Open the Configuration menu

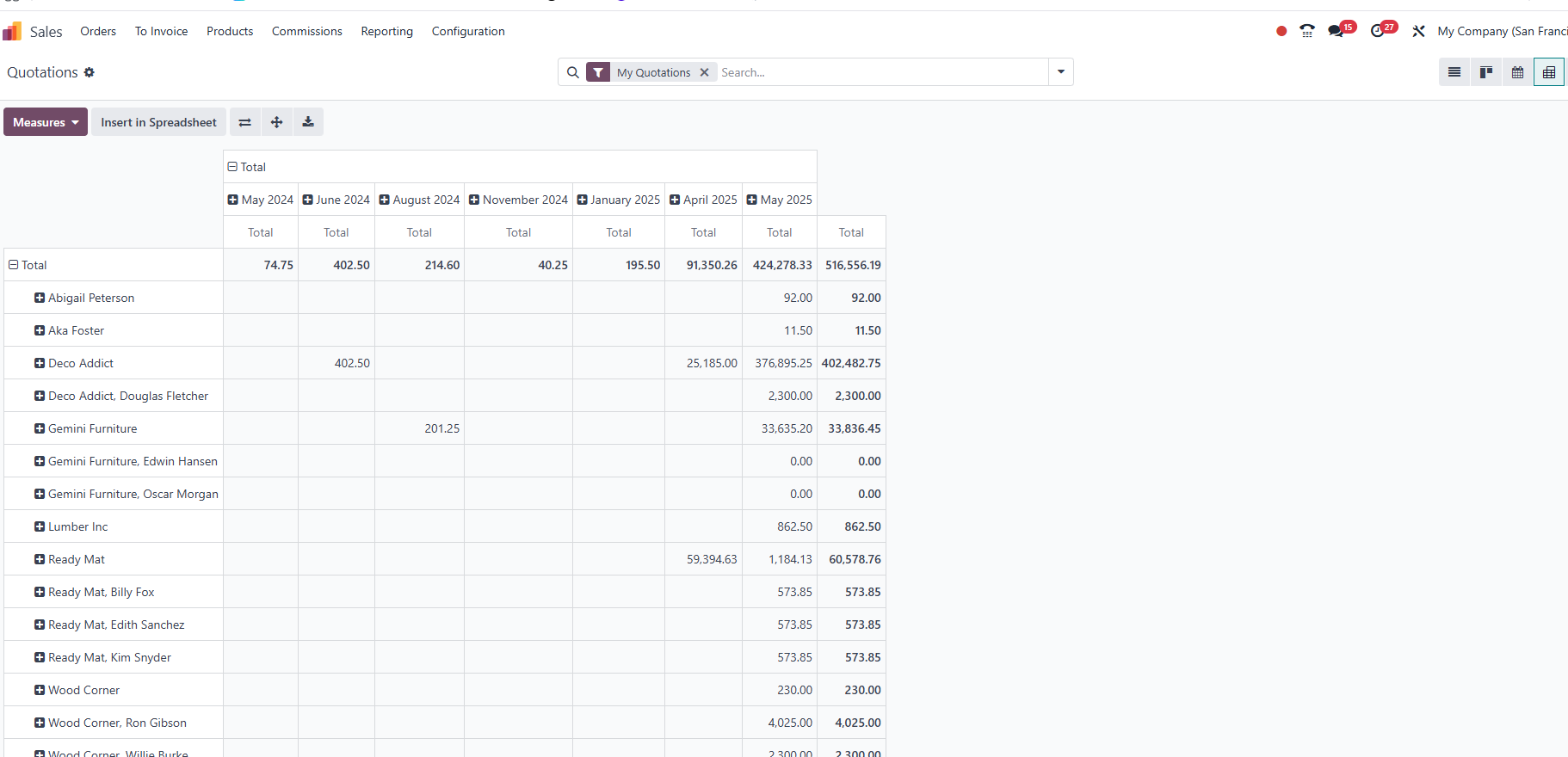(468, 31)
